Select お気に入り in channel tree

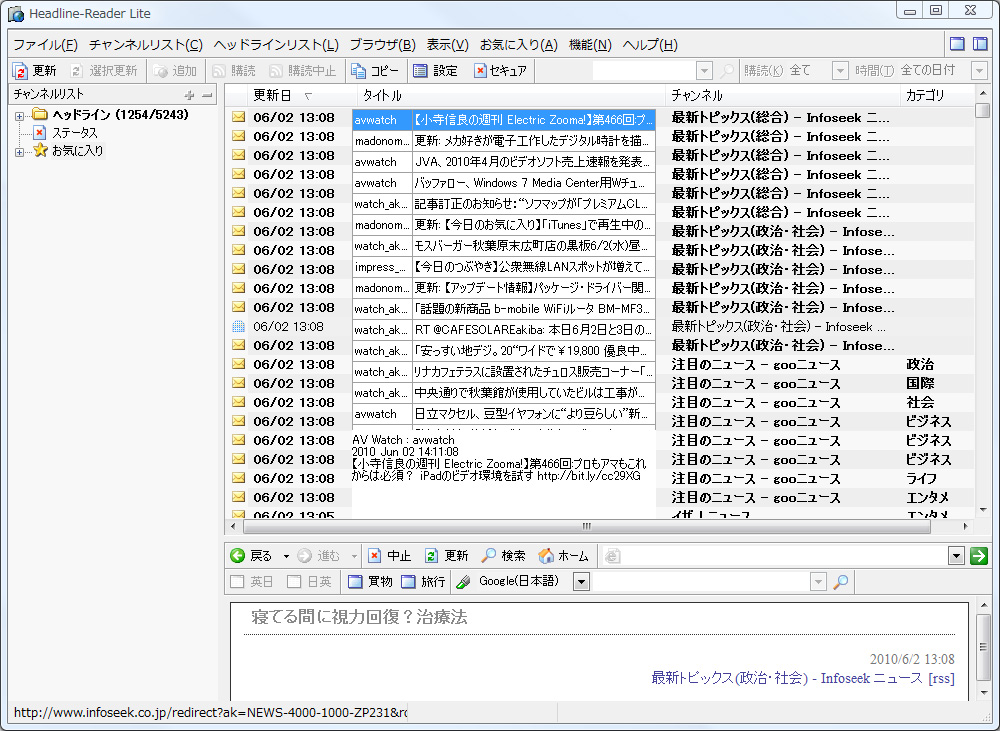77,151
